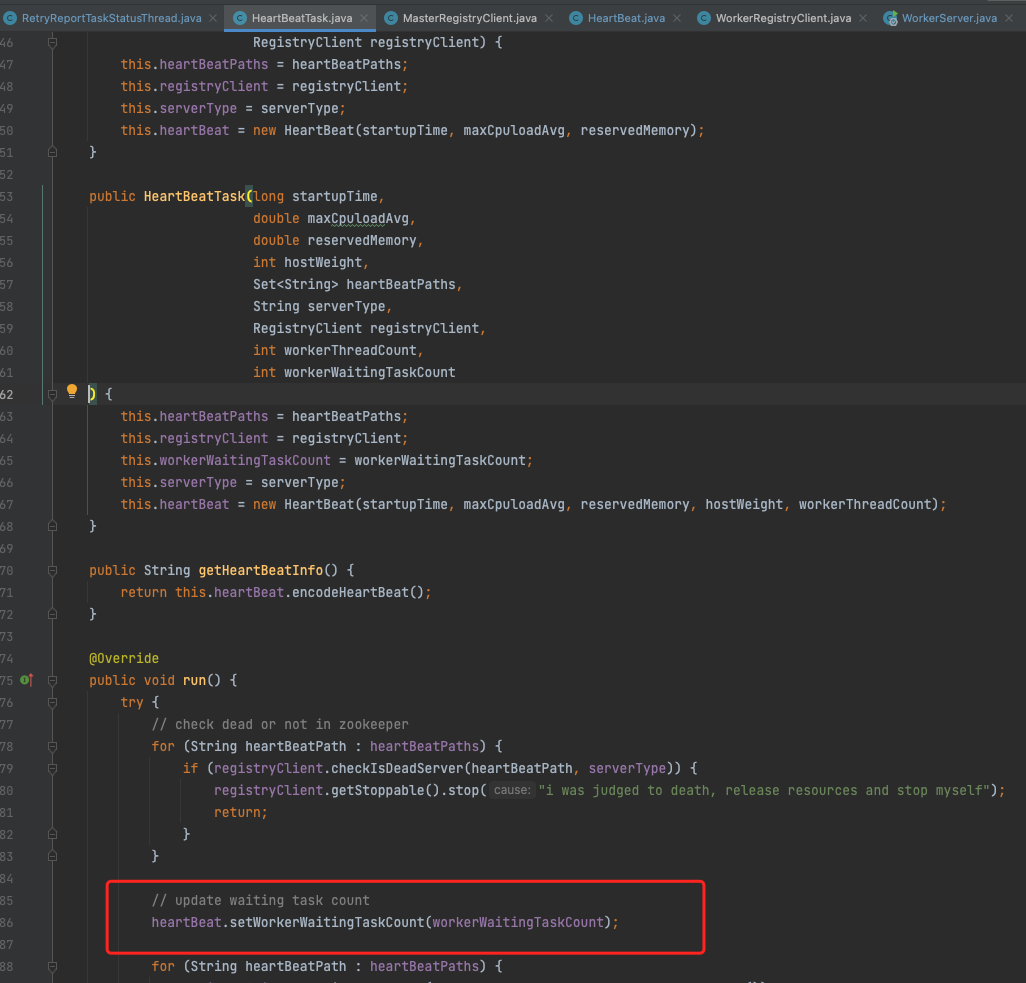Click the @Override annotation on line 74

point(124,658)
